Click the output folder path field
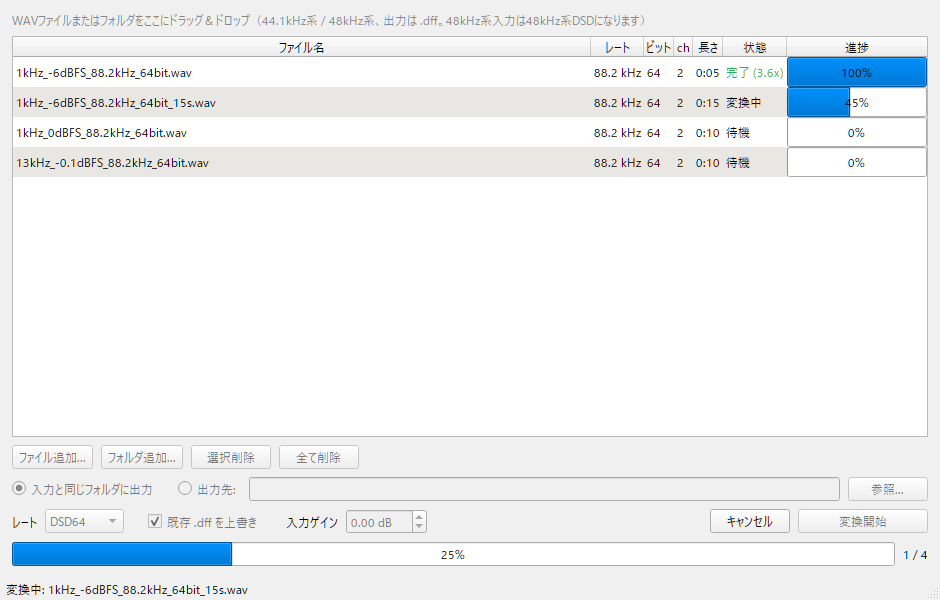The width and height of the screenshot is (940, 600). [544, 489]
